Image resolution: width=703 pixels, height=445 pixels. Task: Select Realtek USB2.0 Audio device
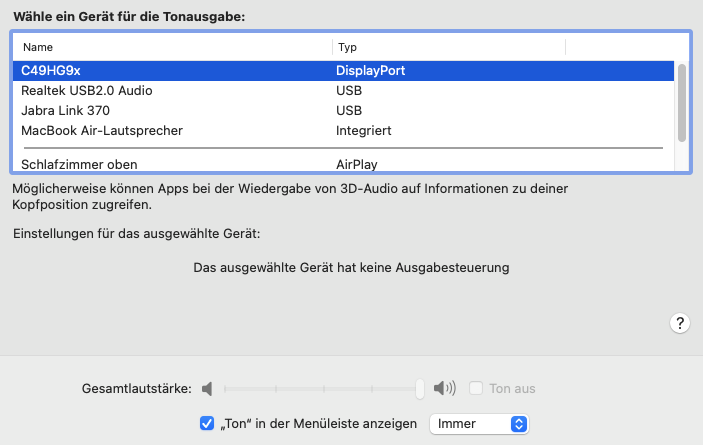click(87, 91)
